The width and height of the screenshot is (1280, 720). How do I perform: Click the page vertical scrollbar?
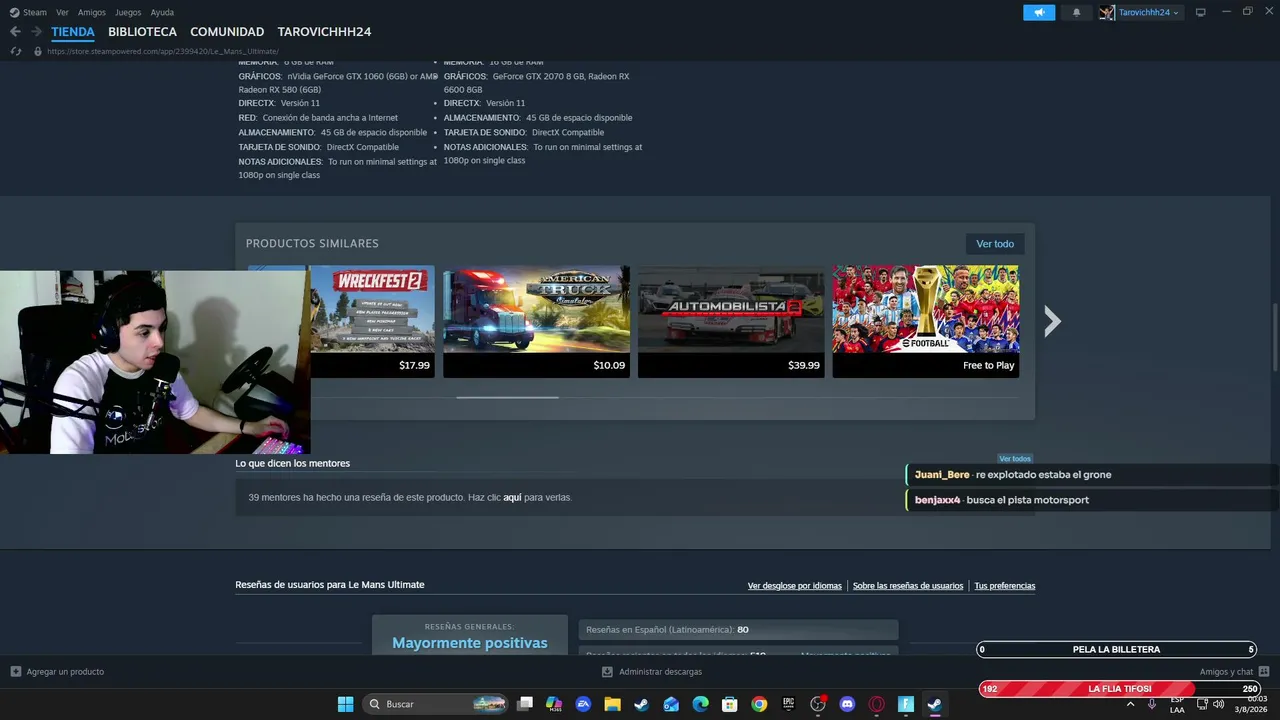[x=1275, y=335]
